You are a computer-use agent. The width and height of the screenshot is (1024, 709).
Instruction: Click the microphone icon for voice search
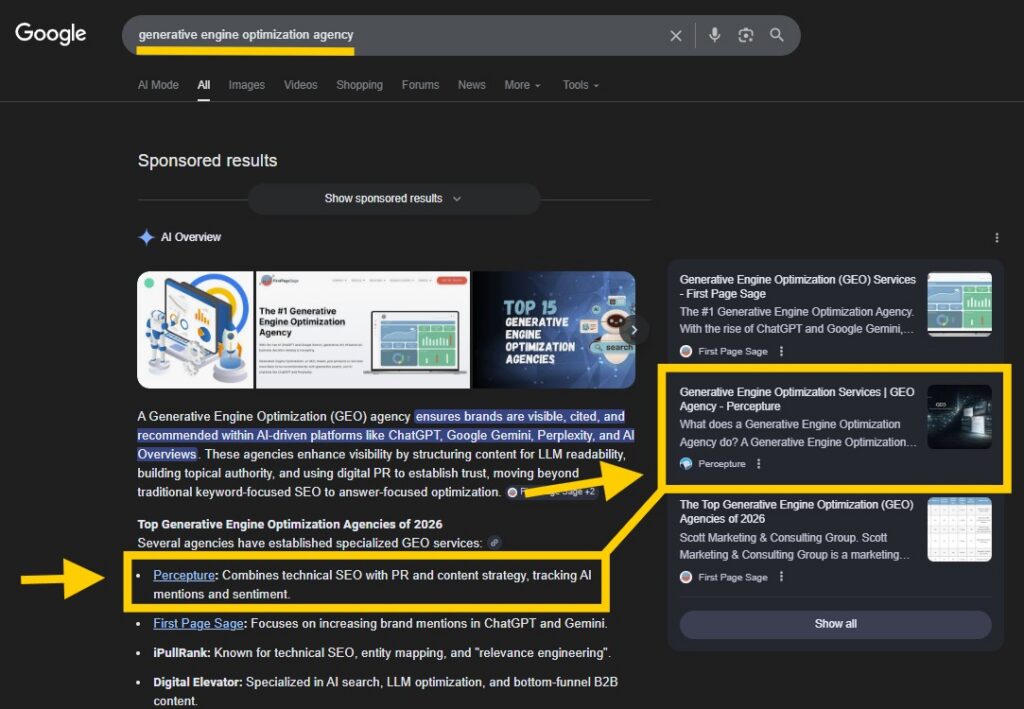pyautogui.click(x=714, y=35)
